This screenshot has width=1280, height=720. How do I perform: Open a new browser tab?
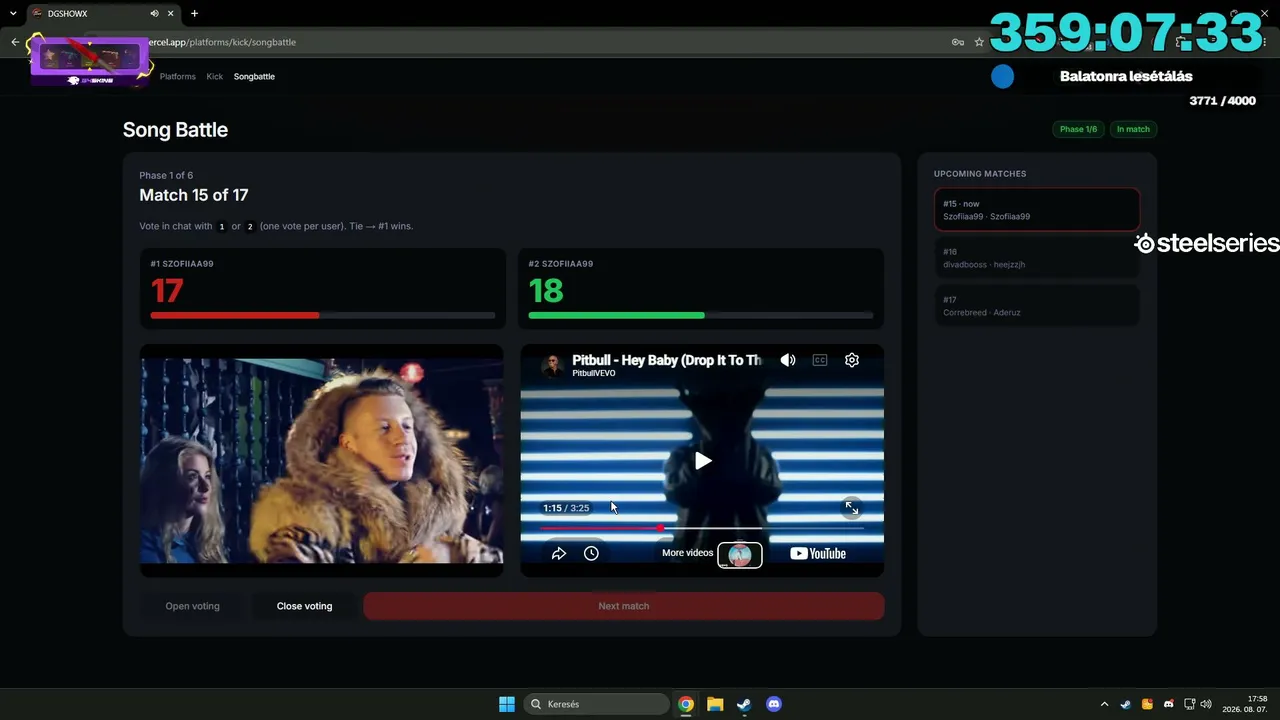pyautogui.click(x=194, y=14)
